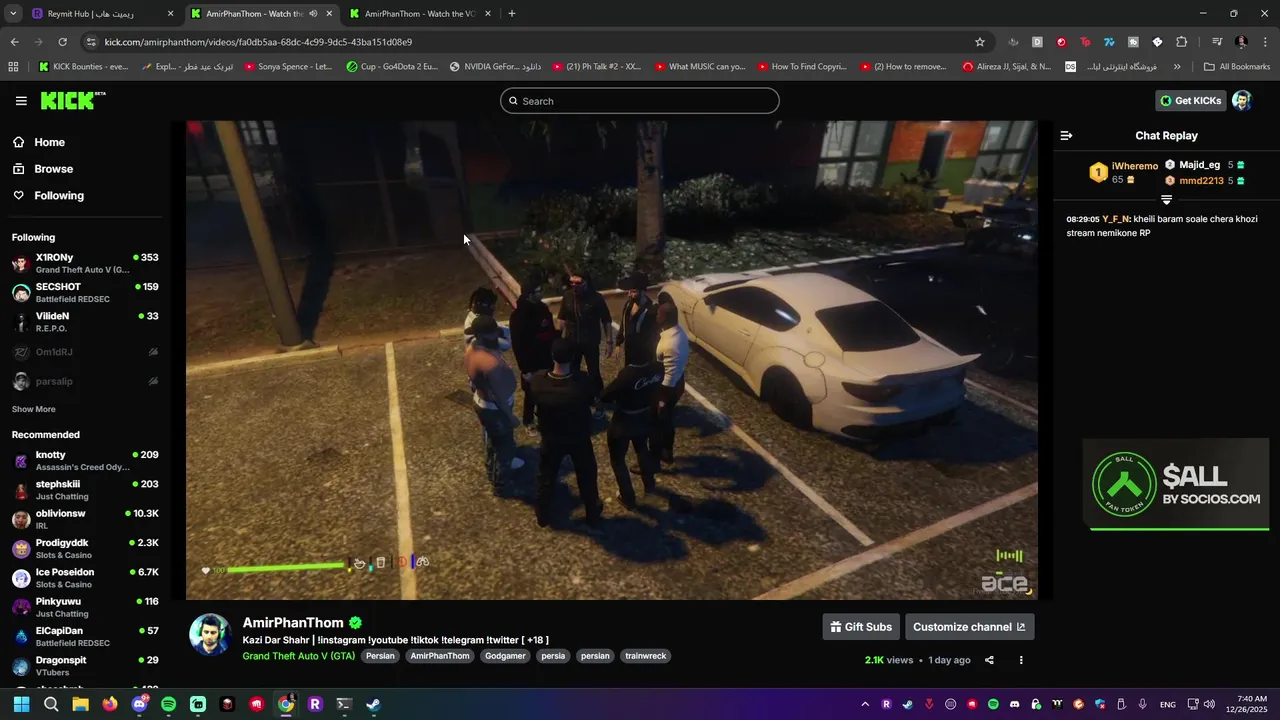Open Steam from taskbar
The width and height of the screenshot is (1280, 720).
click(x=373, y=704)
